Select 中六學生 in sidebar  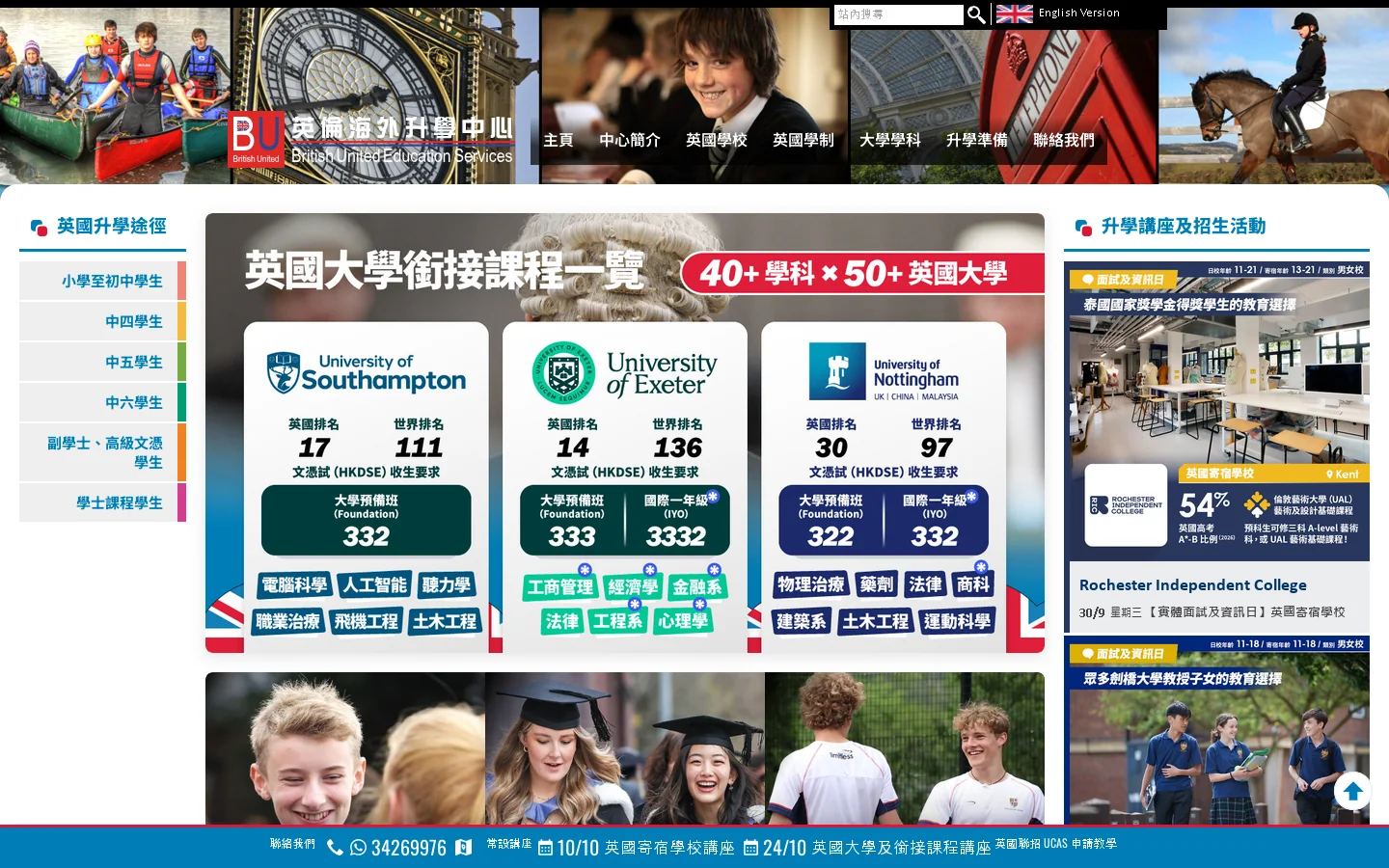(x=102, y=402)
